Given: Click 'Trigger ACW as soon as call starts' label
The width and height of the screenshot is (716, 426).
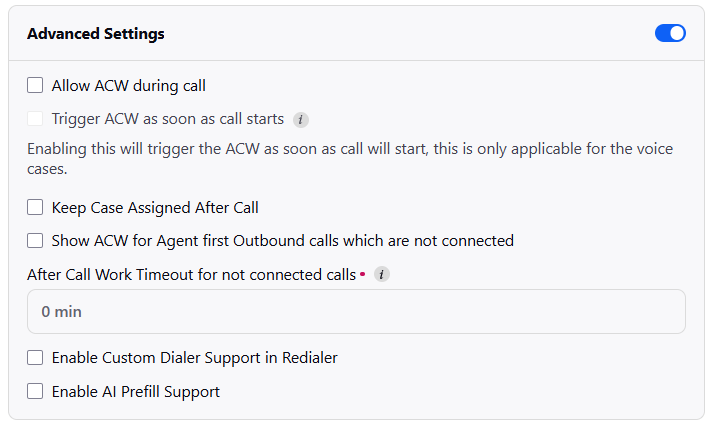Looking at the screenshot, I should pos(168,119).
